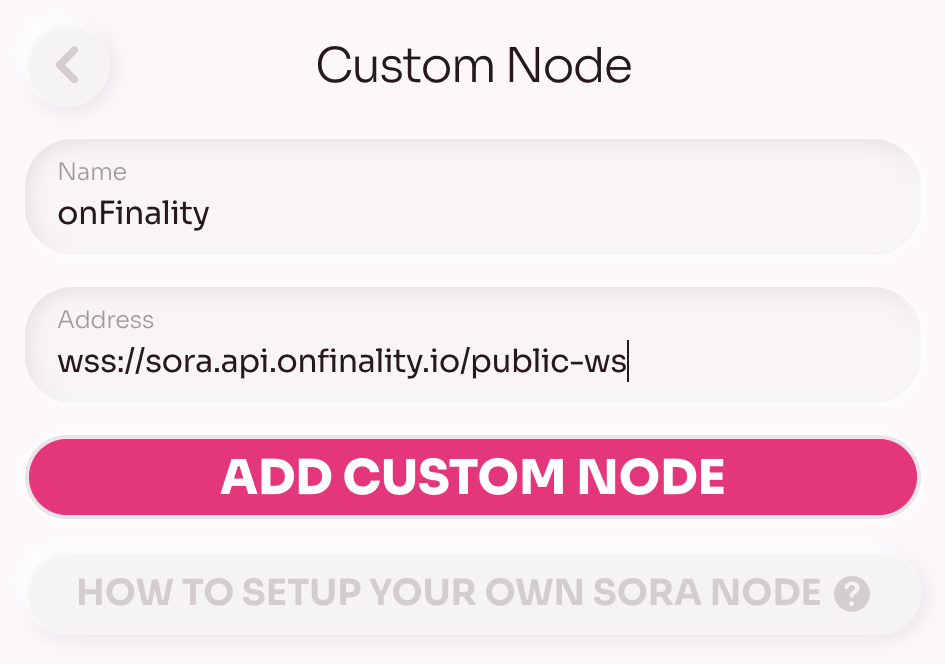Click the onFinality text in Name field
The width and height of the screenshot is (945, 664).
click(133, 214)
